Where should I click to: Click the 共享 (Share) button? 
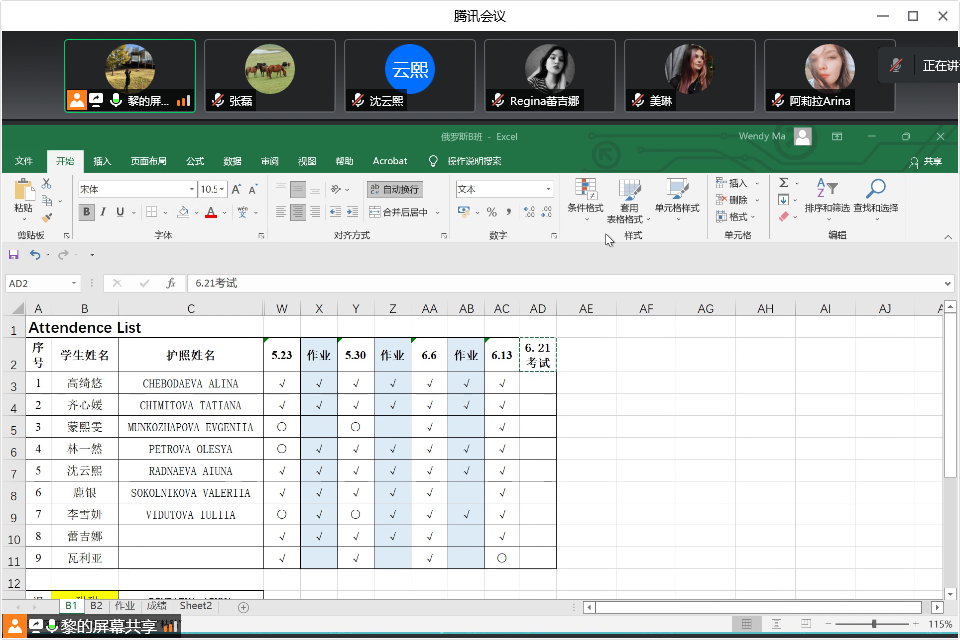click(x=925, y=161)
